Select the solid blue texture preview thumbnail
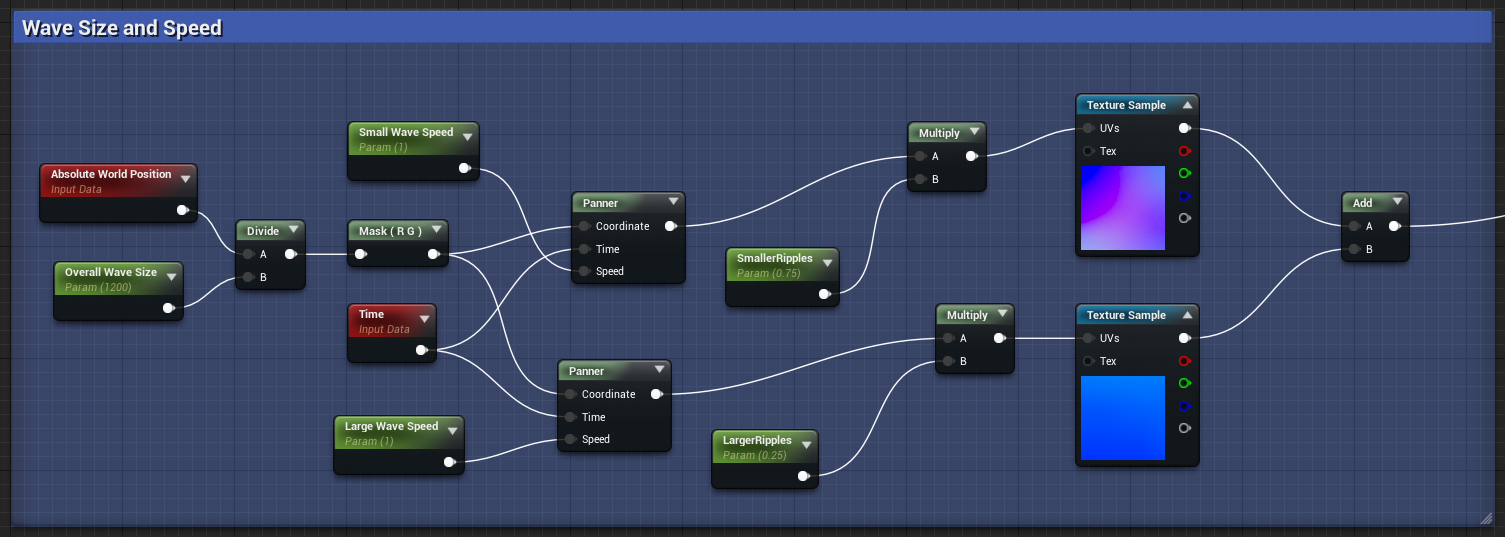This screenshot has width=1505, height=537. (1123, 418)
